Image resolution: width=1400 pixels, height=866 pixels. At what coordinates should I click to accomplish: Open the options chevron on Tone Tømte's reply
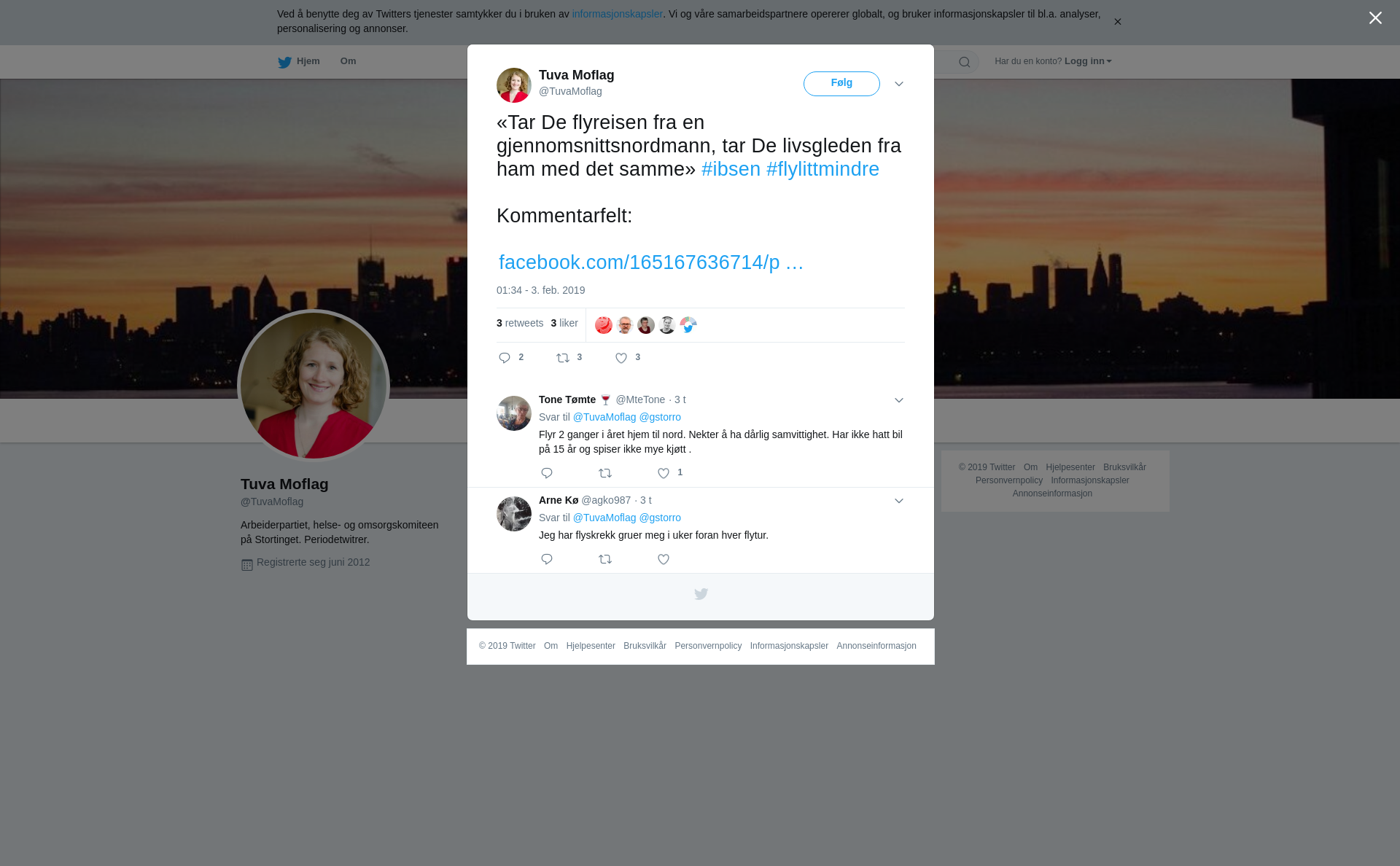pos(899,401)
